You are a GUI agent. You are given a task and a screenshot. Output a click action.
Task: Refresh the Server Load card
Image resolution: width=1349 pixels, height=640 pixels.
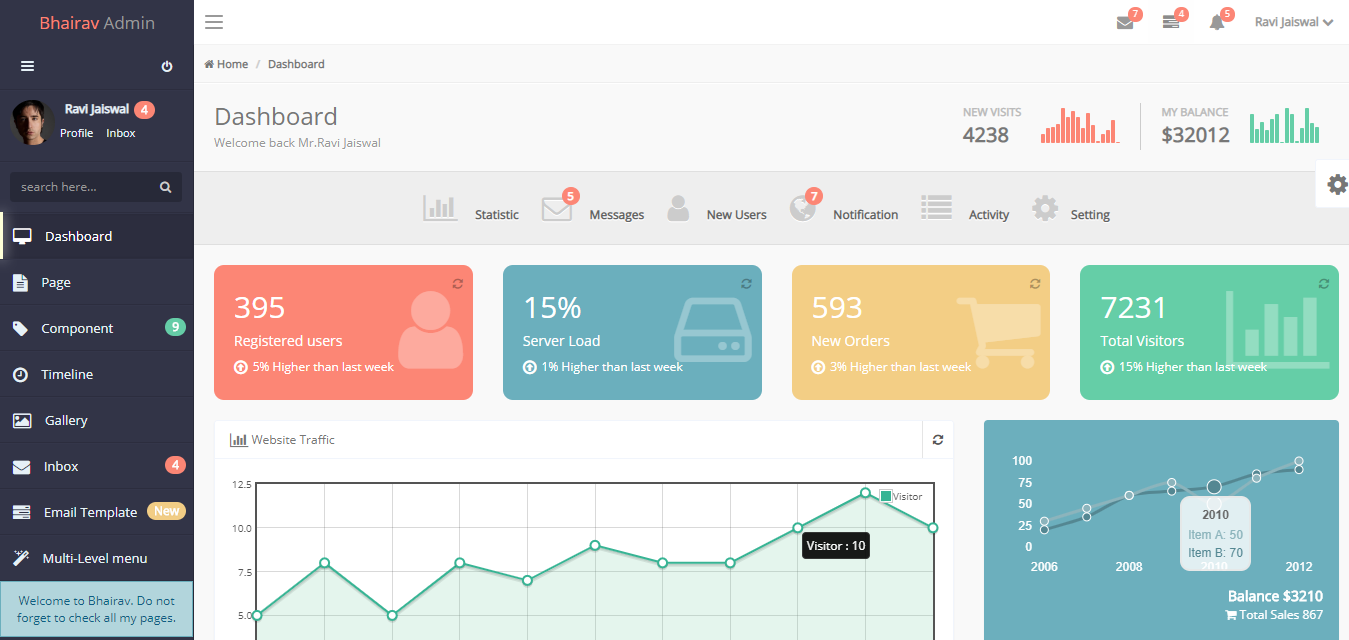[746, 283]
